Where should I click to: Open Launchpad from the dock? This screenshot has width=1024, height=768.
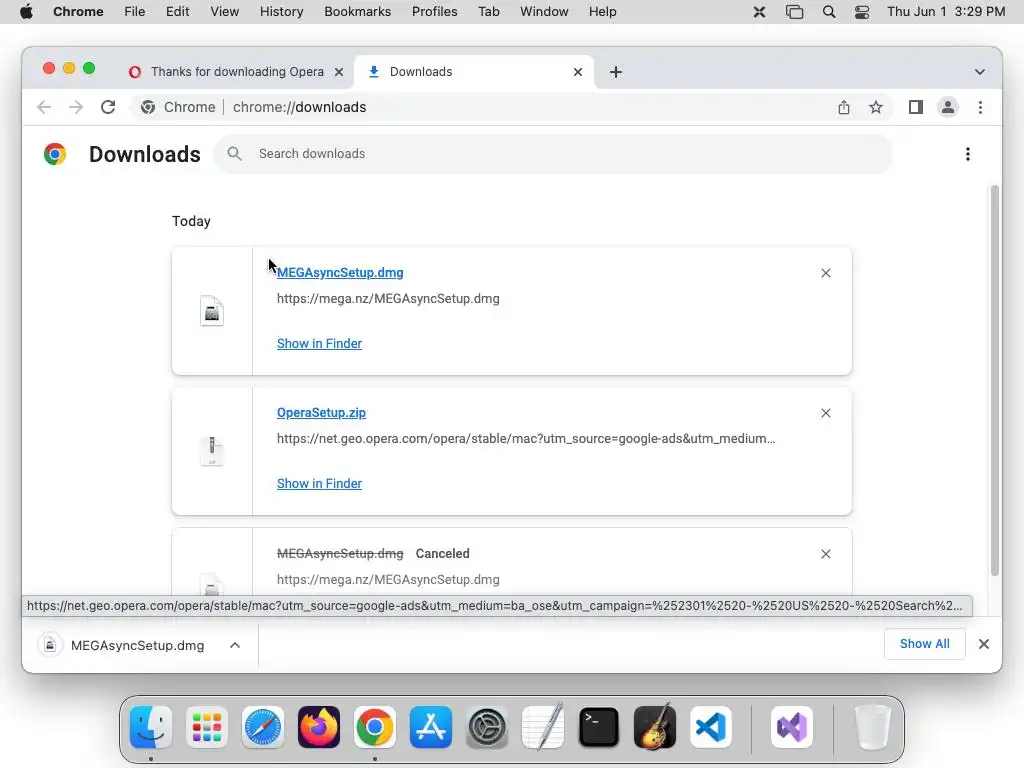coord(207,727)
